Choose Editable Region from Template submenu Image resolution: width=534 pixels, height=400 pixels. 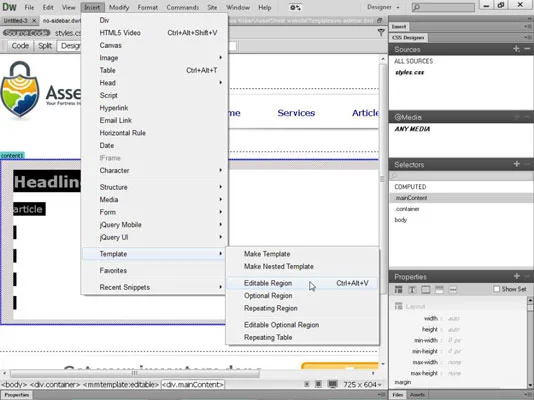302,283
